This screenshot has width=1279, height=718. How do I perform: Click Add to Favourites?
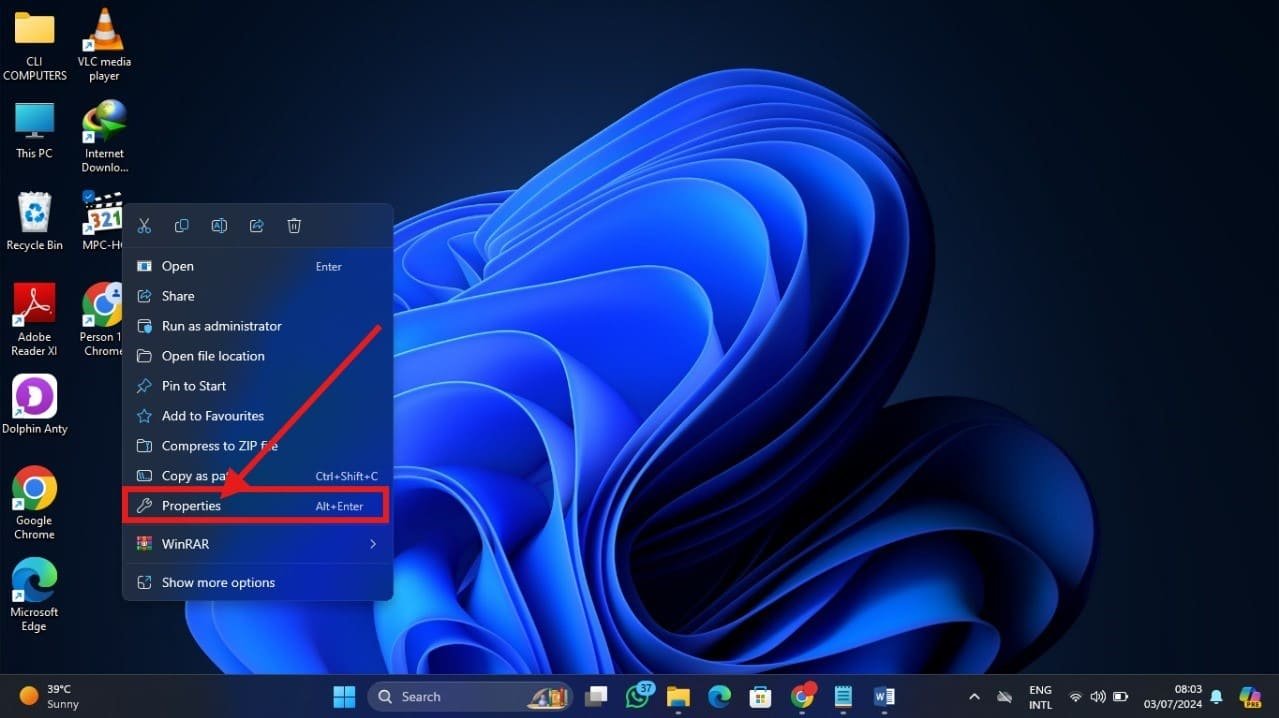coord(213,416)
